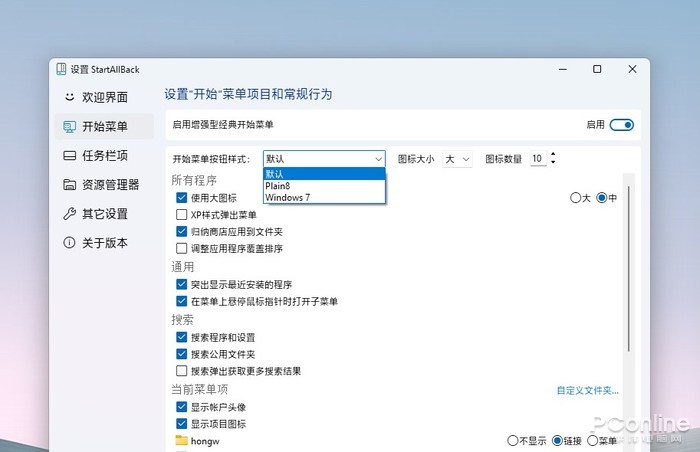The width and height of the screenshot is (700, 452).
Task: Select the 大 icon size radio button
Action: coord(575,197)
